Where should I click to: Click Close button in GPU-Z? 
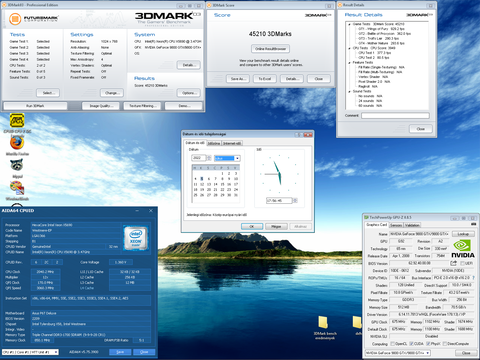(x=466, y=353)
